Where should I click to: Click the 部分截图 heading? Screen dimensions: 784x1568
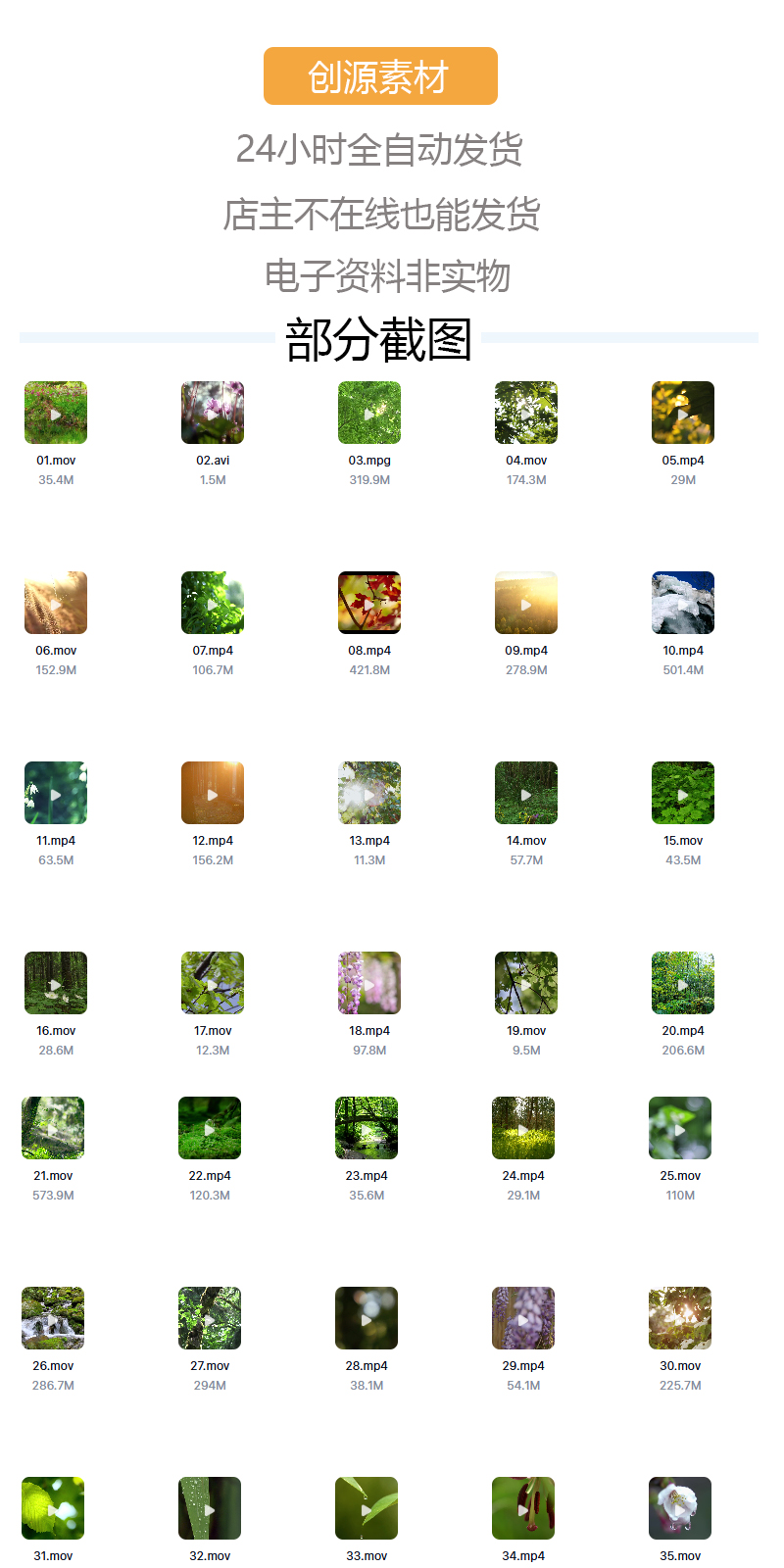378,340
